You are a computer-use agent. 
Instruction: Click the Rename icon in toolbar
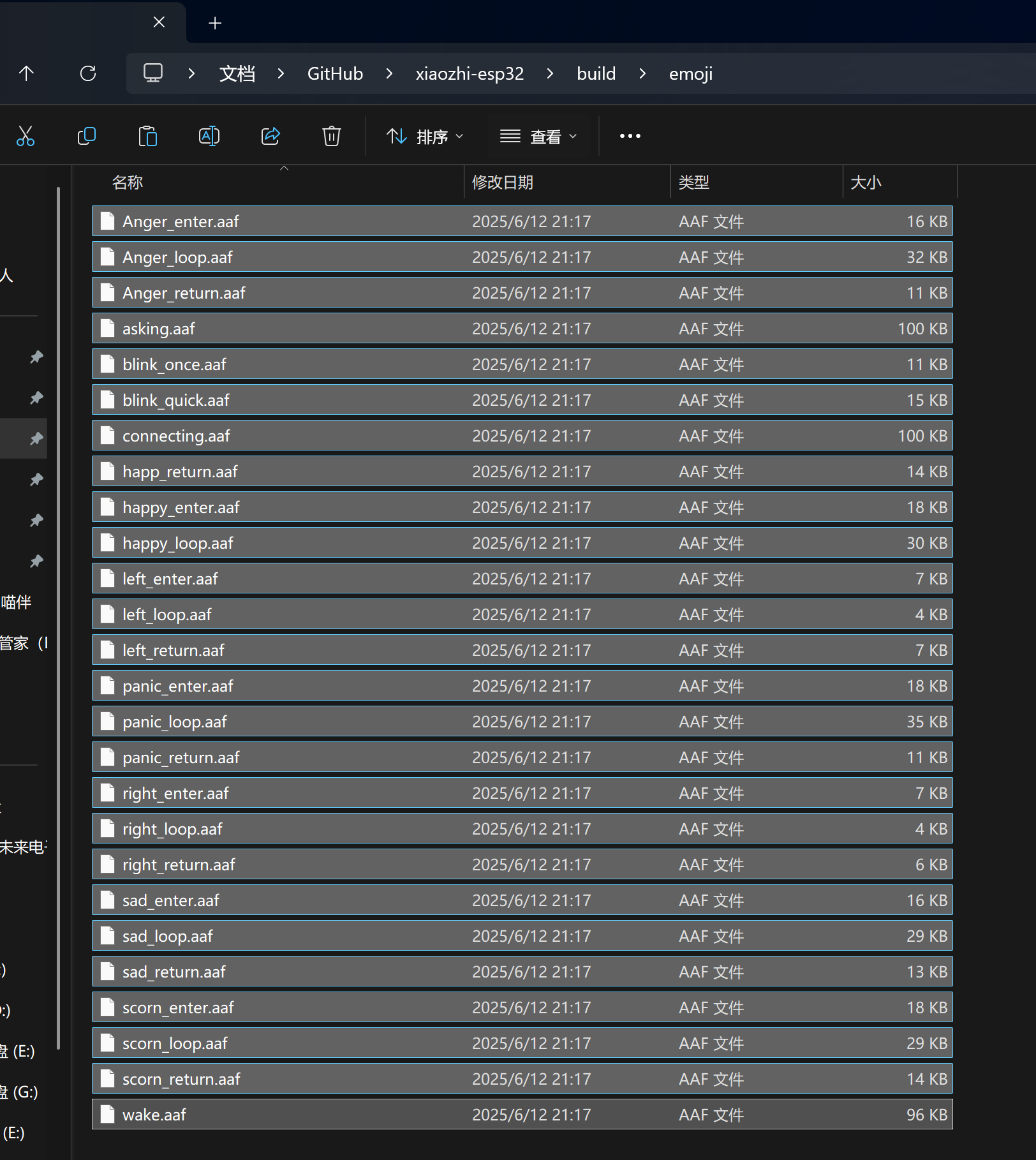click(x=209, y=136)
